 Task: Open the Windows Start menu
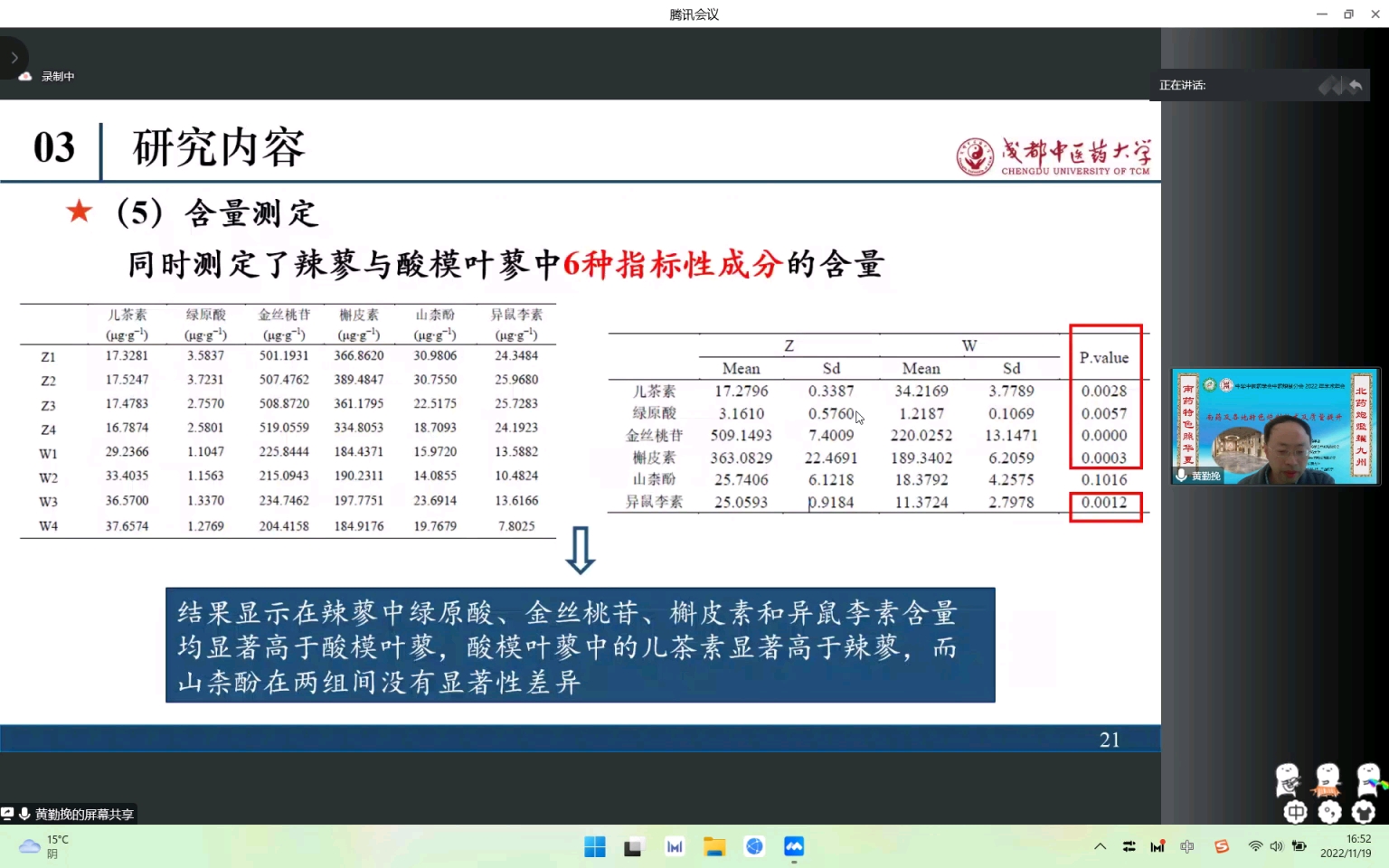click(x=595, y=846)
